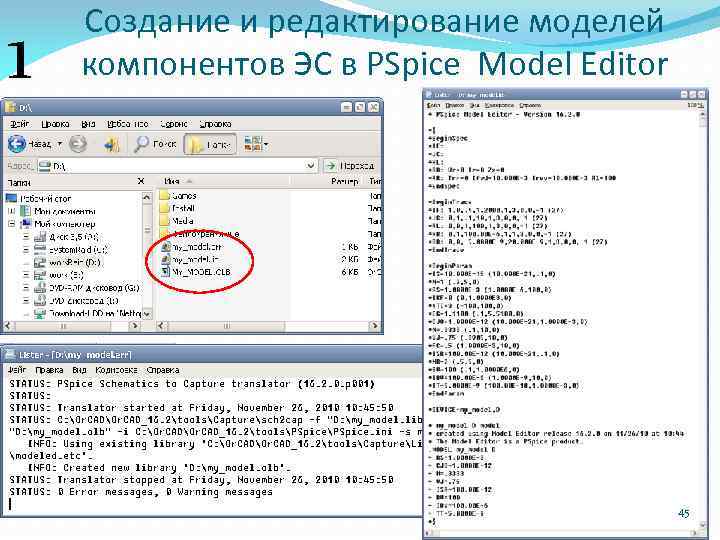Click the '0 Error messages, 0 Warning messages' line
The width and height of the screenshot is (720, 540).
point(141,492)
